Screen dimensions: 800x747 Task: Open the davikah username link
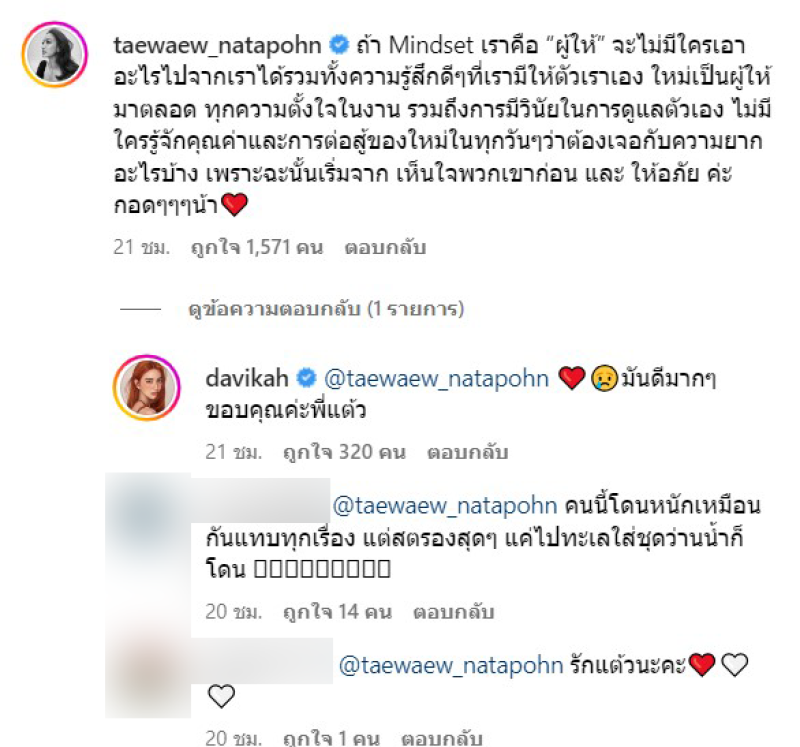(x=247, y=378)
